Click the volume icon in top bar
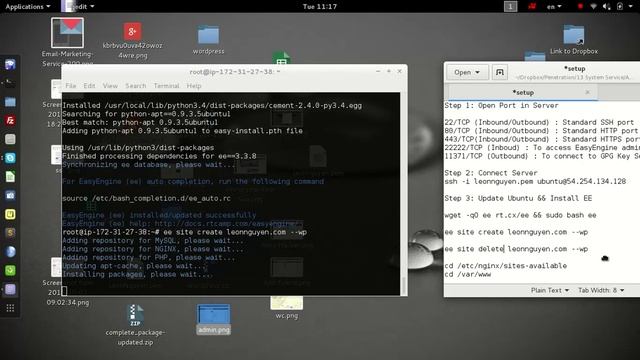 click(x=607, y=7)
